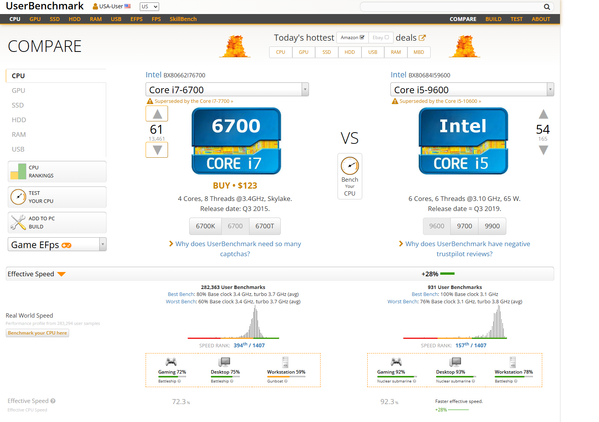The width and height of the screenshot is (599, 422).
Task: Select HDD in the left sidebar
Action: 19,120
